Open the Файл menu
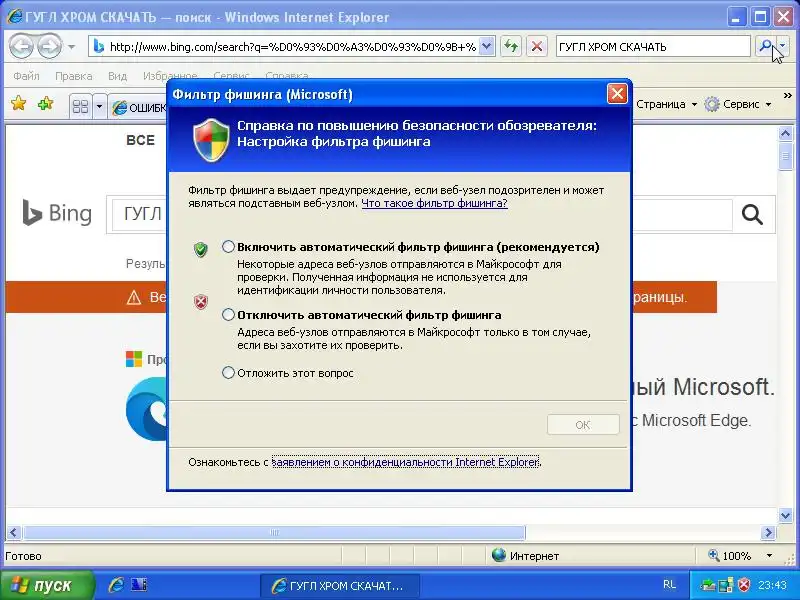The image size is (800, 600). (x=26, y=76)
